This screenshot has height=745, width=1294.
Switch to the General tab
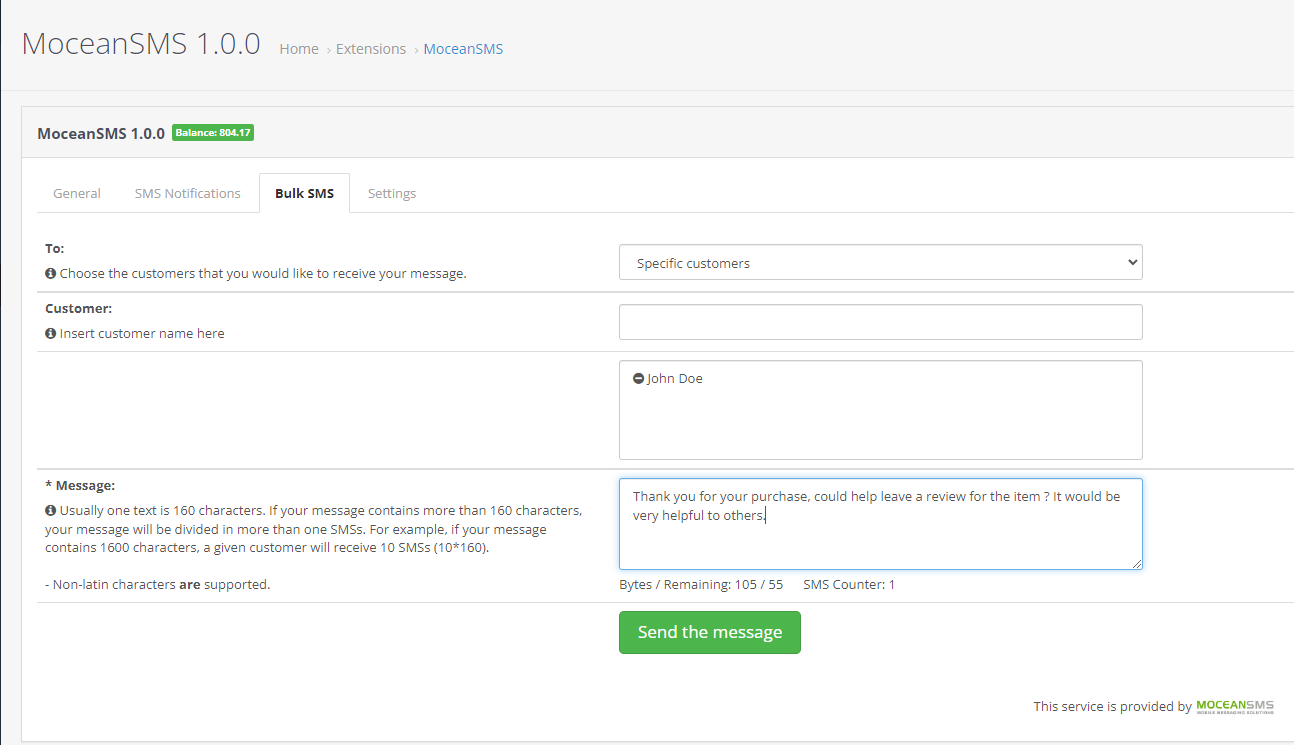pyautogui.click(x=76, y=192)
